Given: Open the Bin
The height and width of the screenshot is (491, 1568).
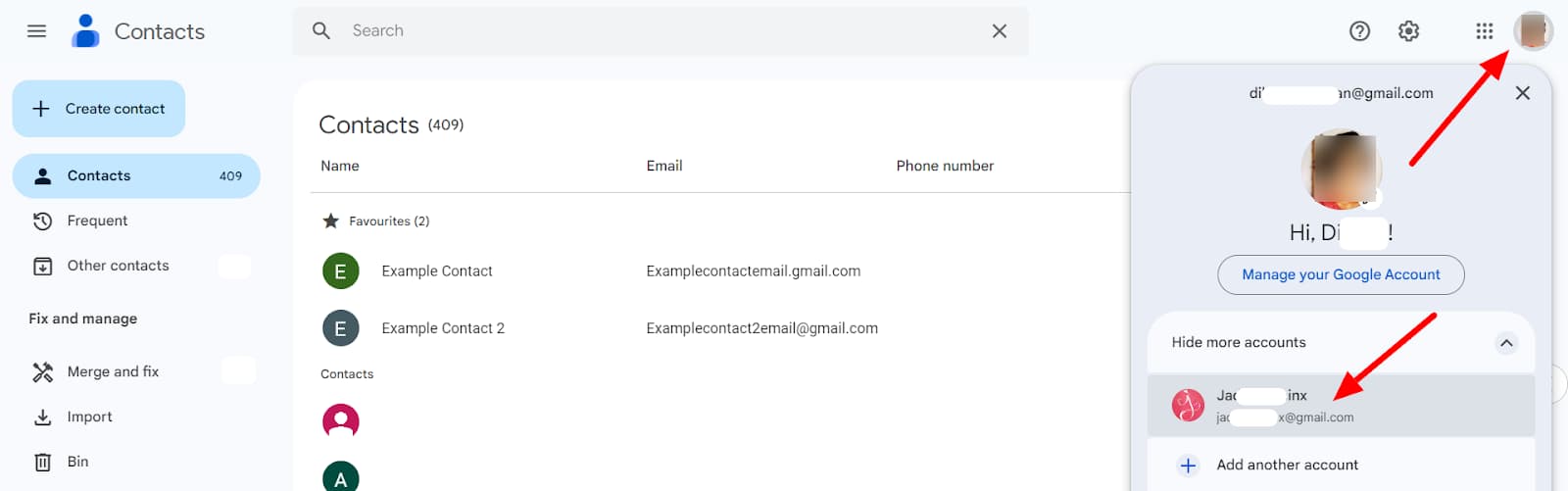Looking at the screenshot, I should [x=77, y=462].
